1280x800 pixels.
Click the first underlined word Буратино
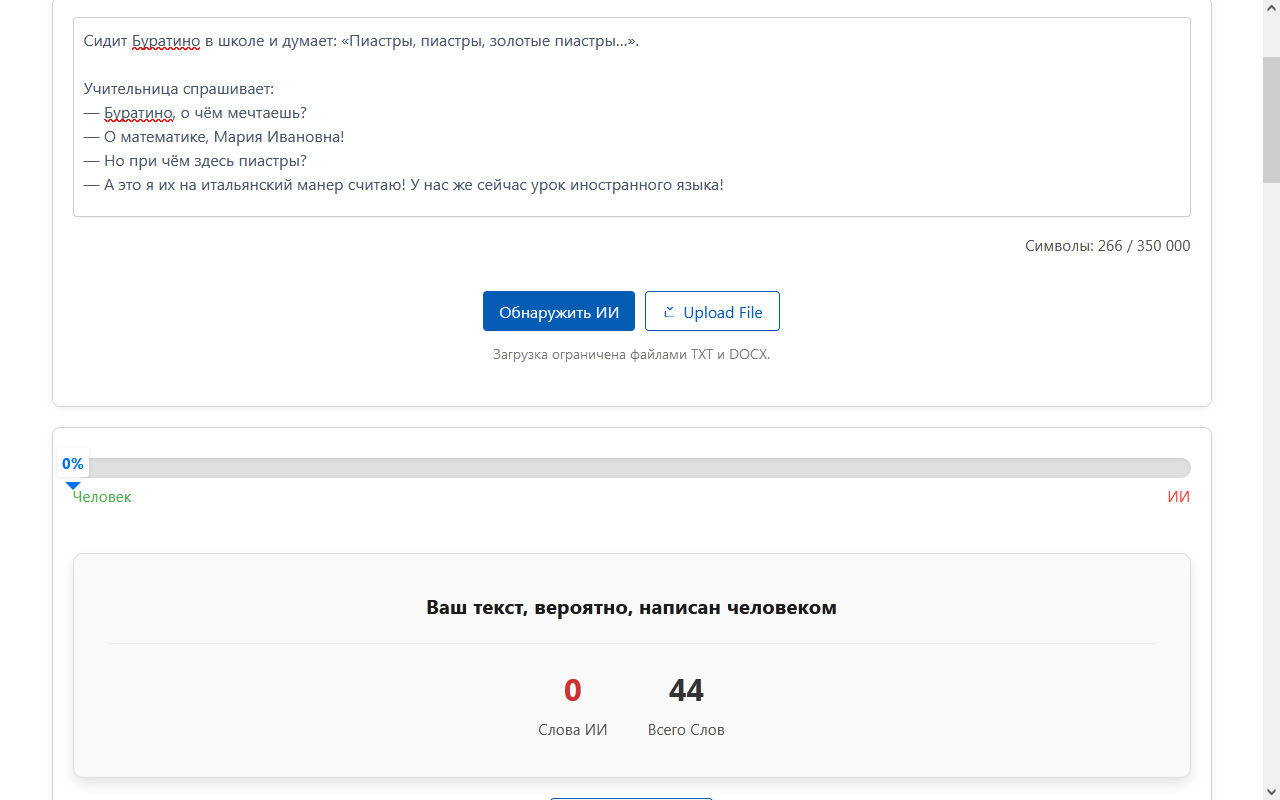point(166,41)
